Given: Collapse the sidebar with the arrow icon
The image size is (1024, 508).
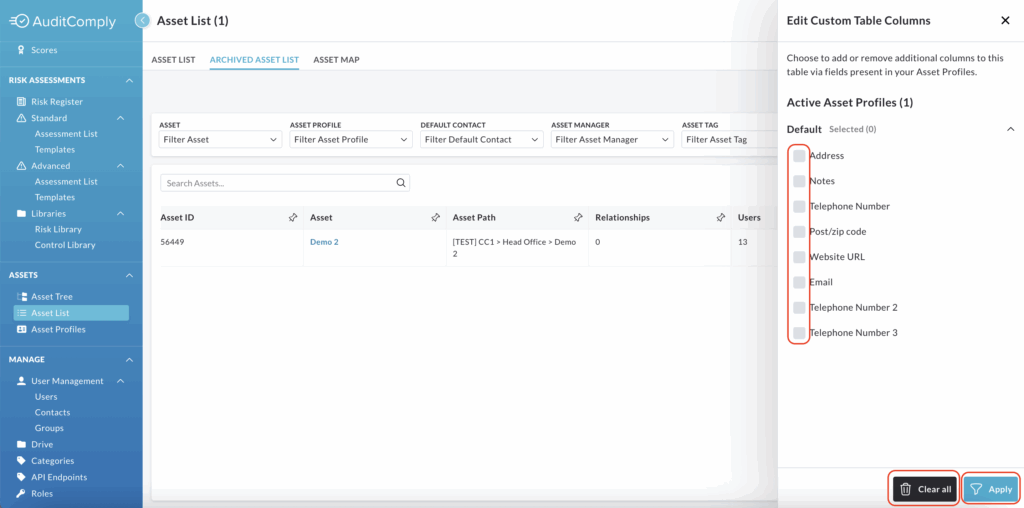Looking at the screenshot, I should point(142,21).
